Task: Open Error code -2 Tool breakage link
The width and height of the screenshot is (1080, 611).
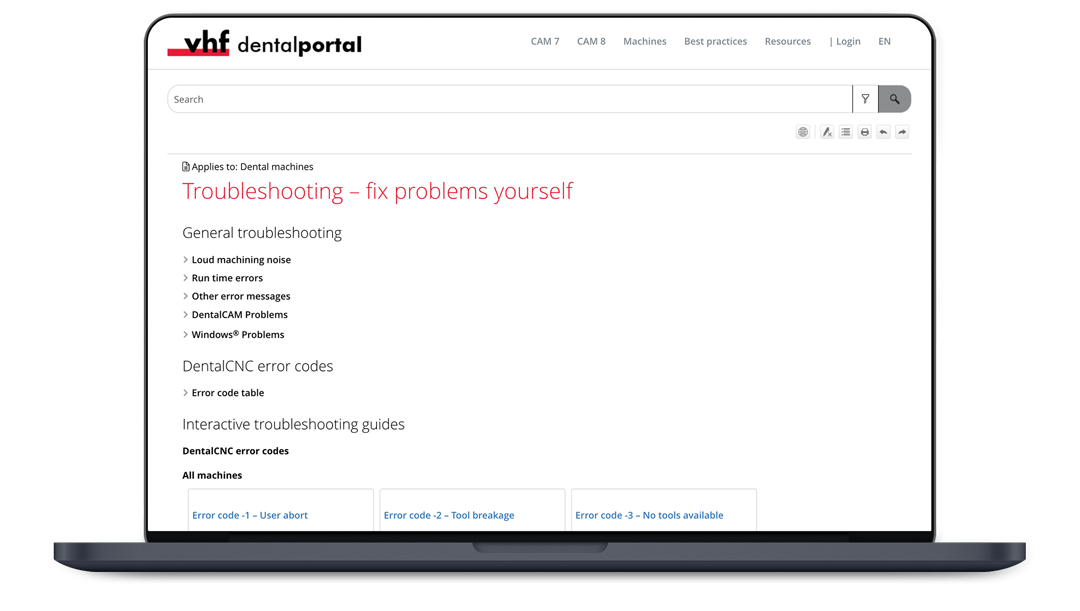Action: [449, 516]
